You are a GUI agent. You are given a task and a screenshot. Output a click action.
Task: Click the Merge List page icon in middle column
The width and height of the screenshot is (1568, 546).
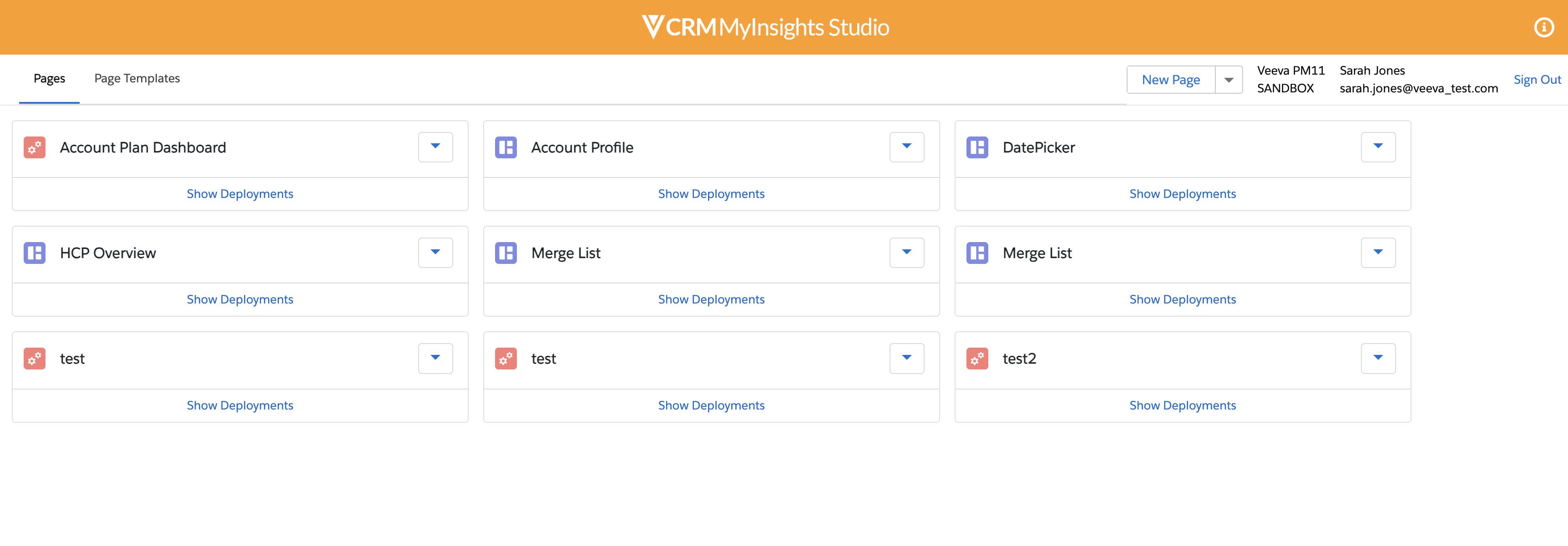point(506,253)
